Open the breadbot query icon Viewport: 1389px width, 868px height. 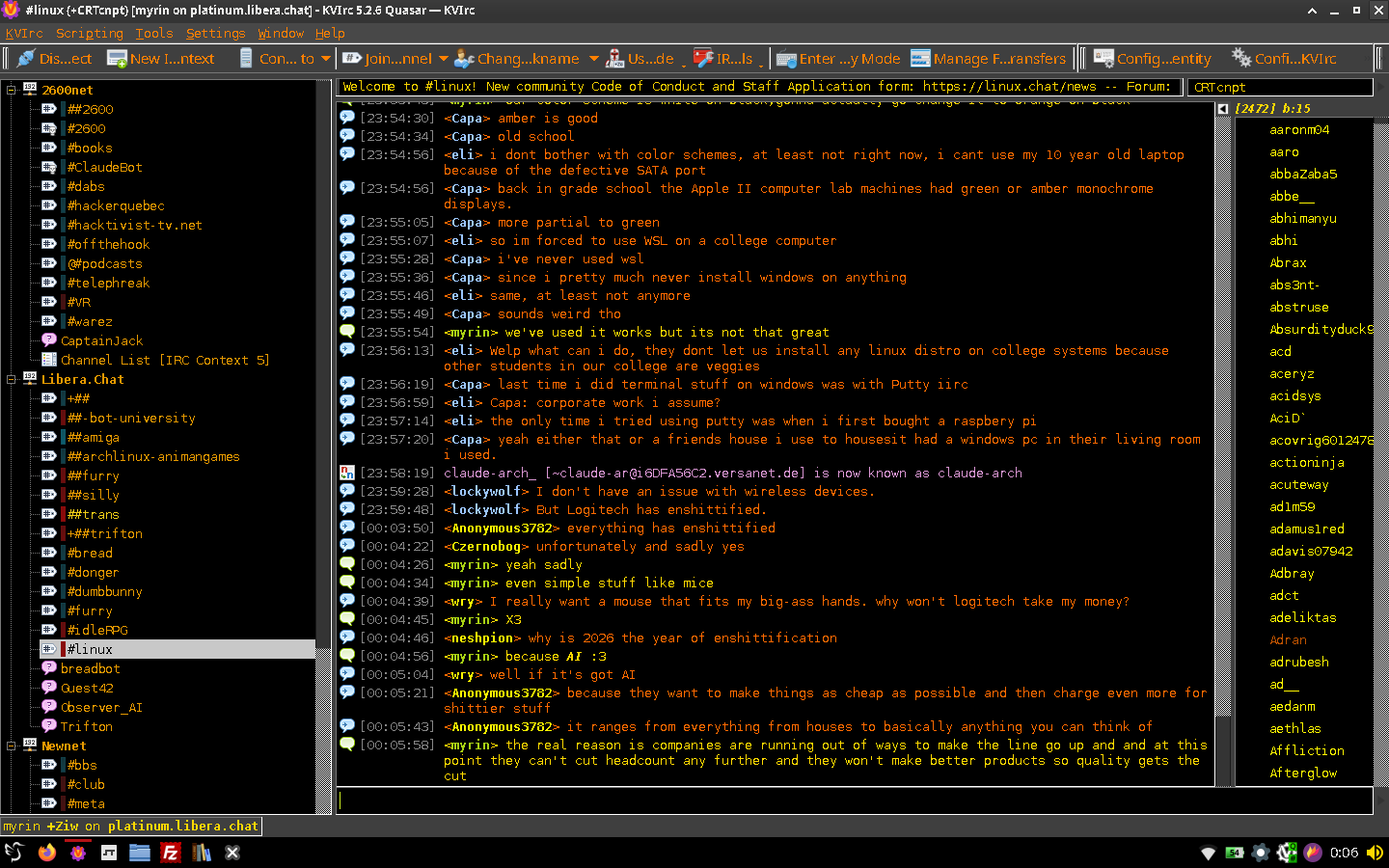coord(49,668)
